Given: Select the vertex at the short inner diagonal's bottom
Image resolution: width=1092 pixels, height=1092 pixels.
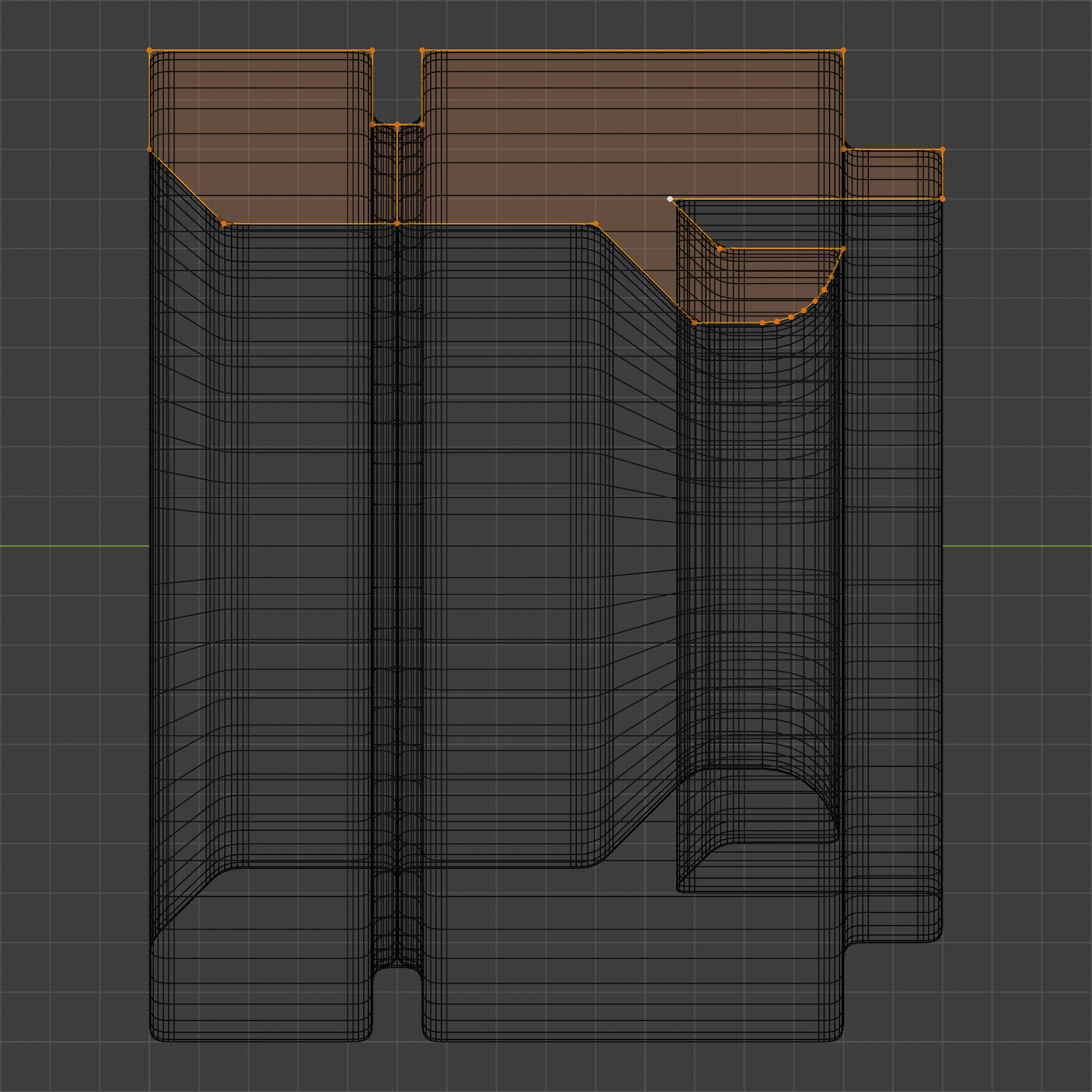Looking at the screenshot, I should [720, 249].
